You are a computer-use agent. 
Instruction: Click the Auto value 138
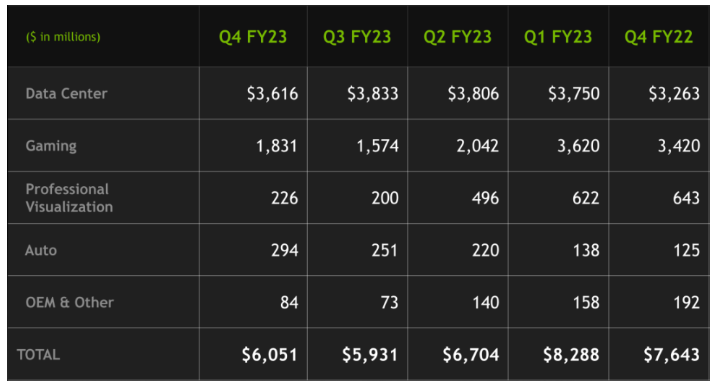(586, 250)
